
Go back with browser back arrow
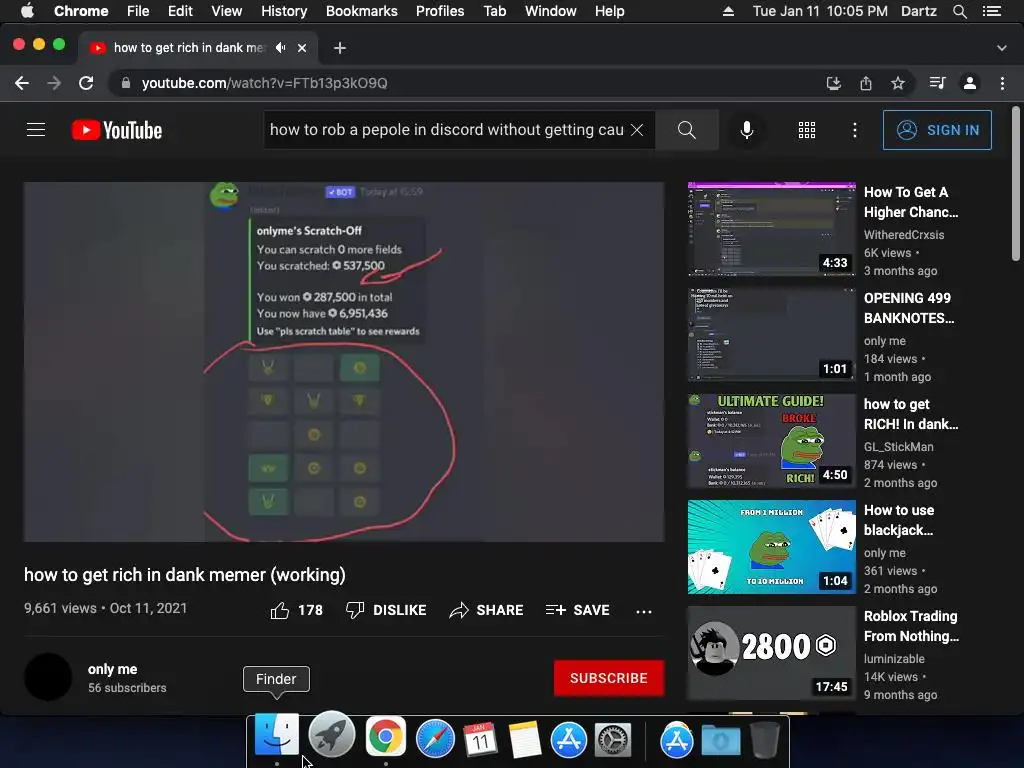[x=22, y=83]
